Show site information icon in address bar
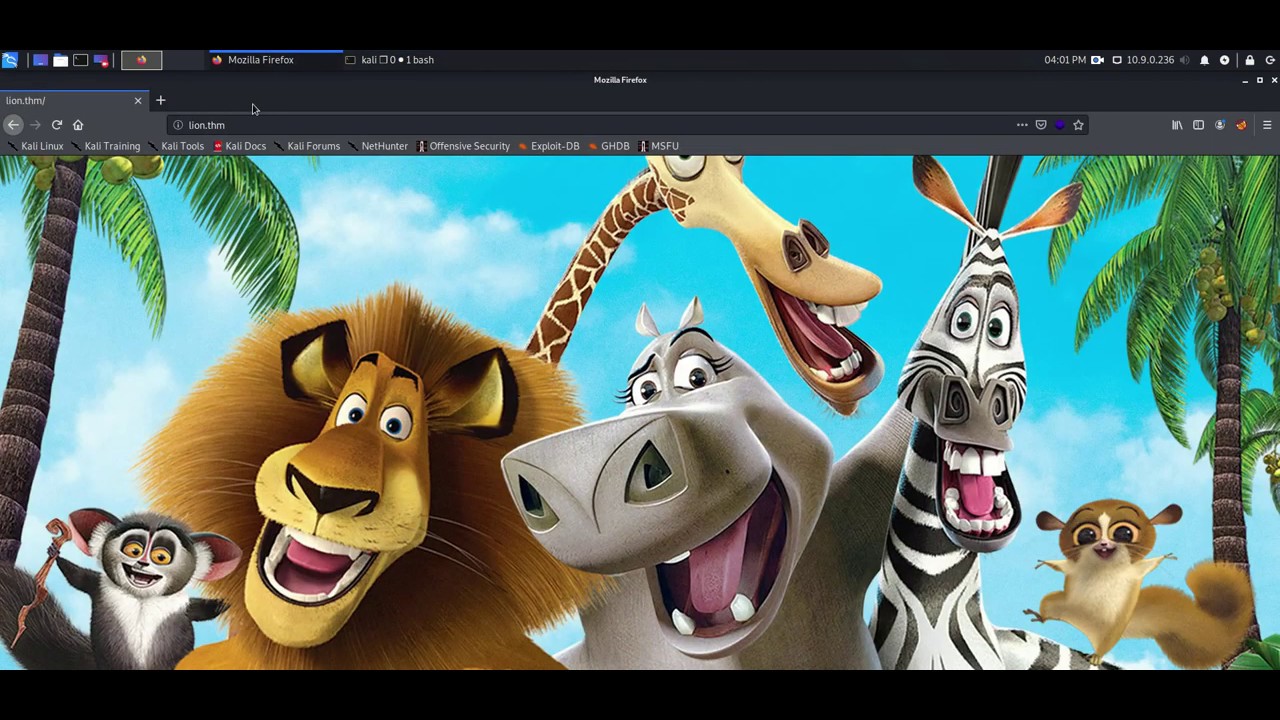 pyautogui.click(x=178, y=125)
